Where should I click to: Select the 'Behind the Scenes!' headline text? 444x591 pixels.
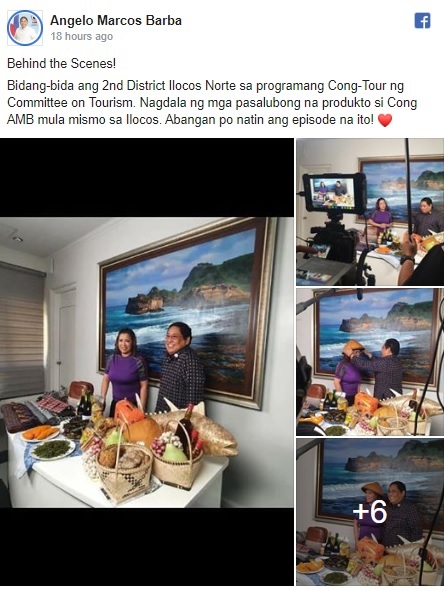61,63
